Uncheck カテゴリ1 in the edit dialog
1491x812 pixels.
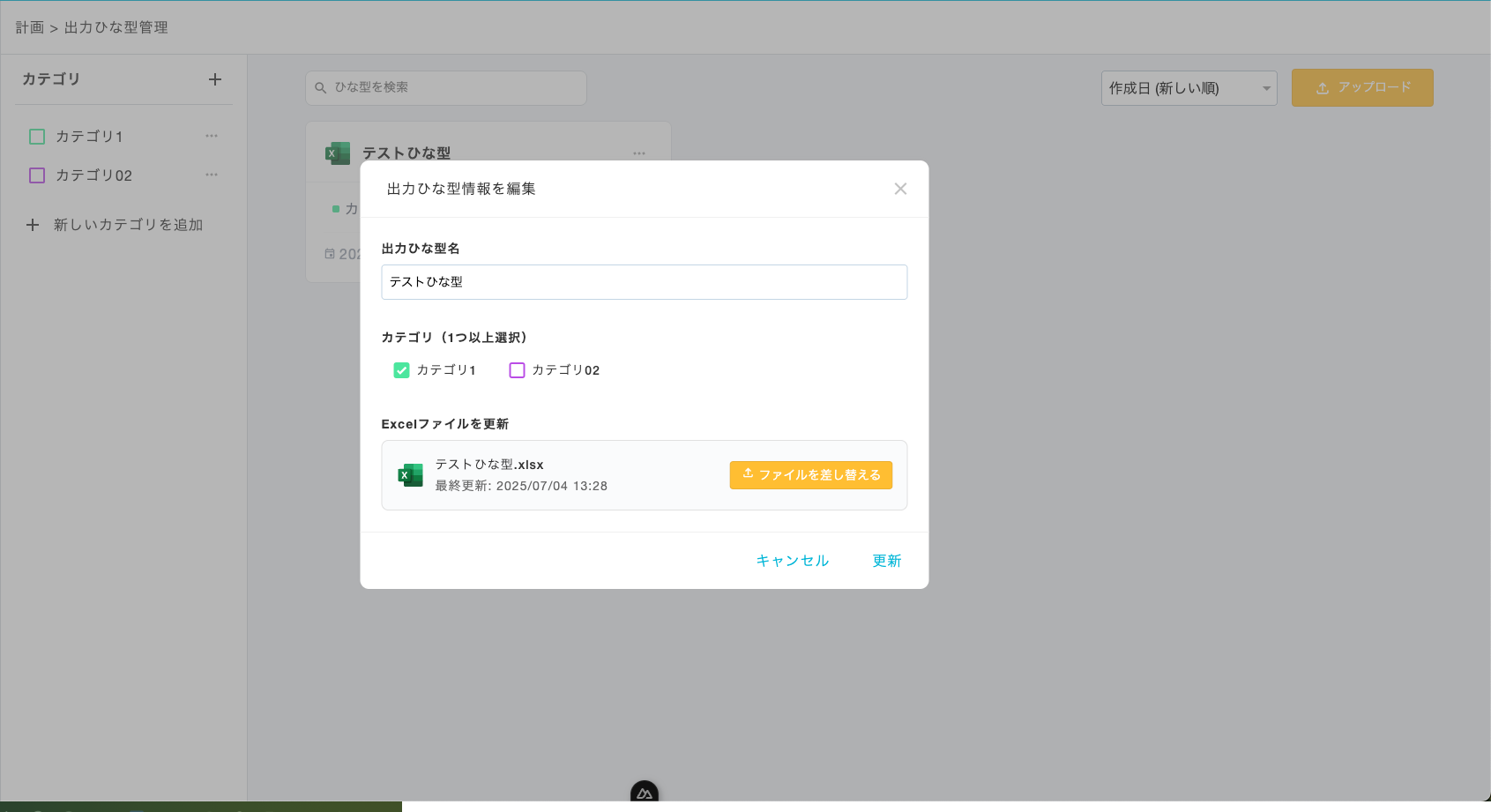401,370
